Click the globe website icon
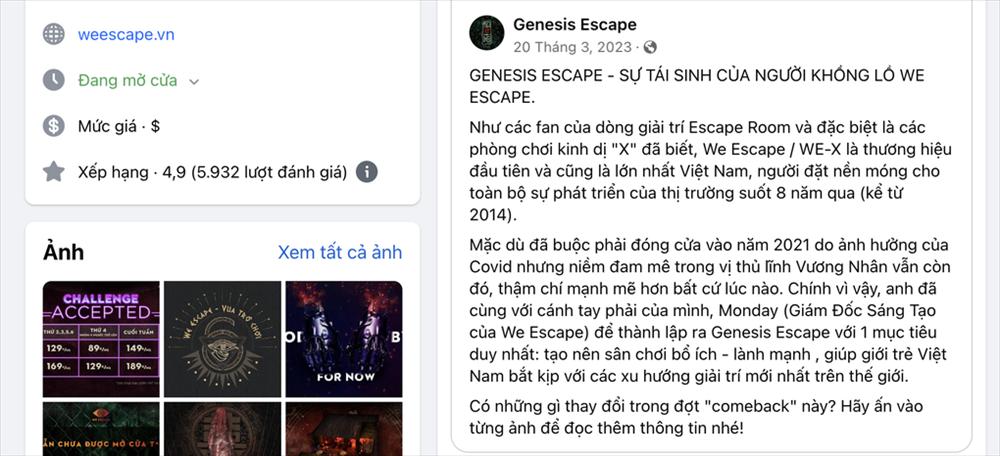This screenshot has width=1000, height=456. tap(54, 34)
